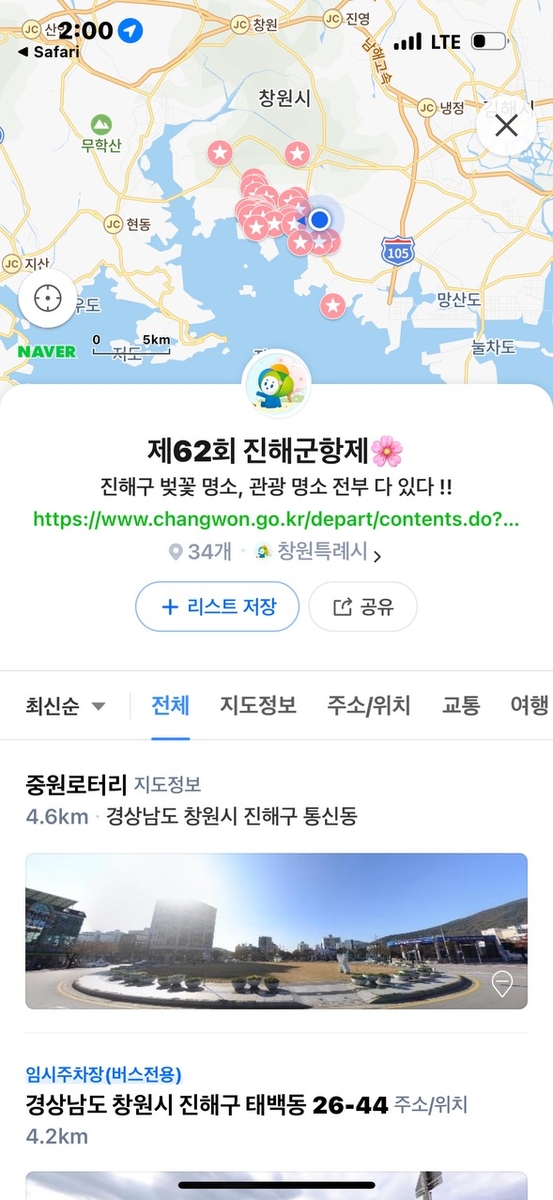Select the 주소/위치 tab
The width and height of the screenshot is (553, 1200).
click(x=368, y=705)
